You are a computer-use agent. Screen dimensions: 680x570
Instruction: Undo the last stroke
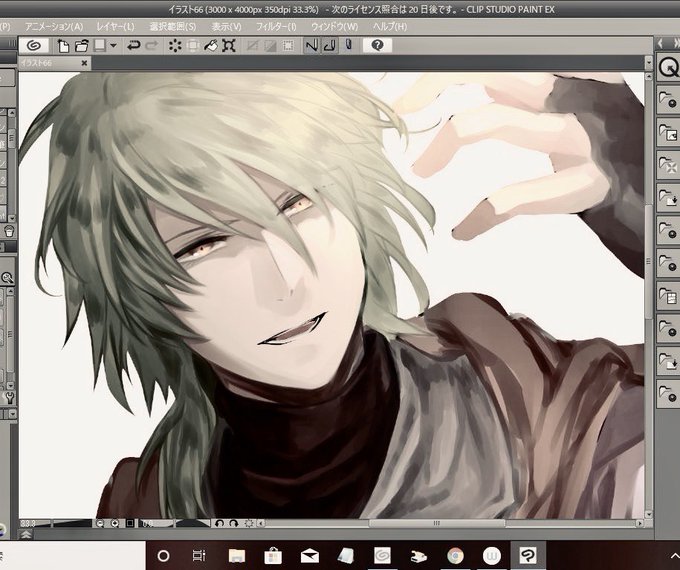tap(134, 45)
